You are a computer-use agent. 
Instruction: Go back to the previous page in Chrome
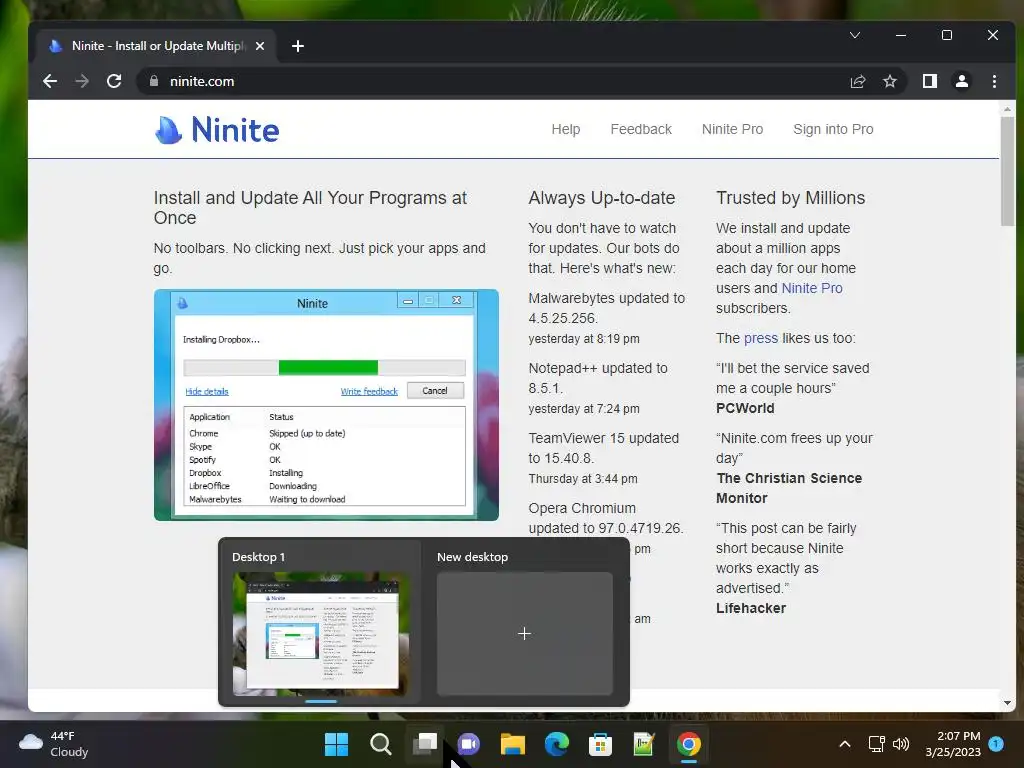click(x=50, y=81)
